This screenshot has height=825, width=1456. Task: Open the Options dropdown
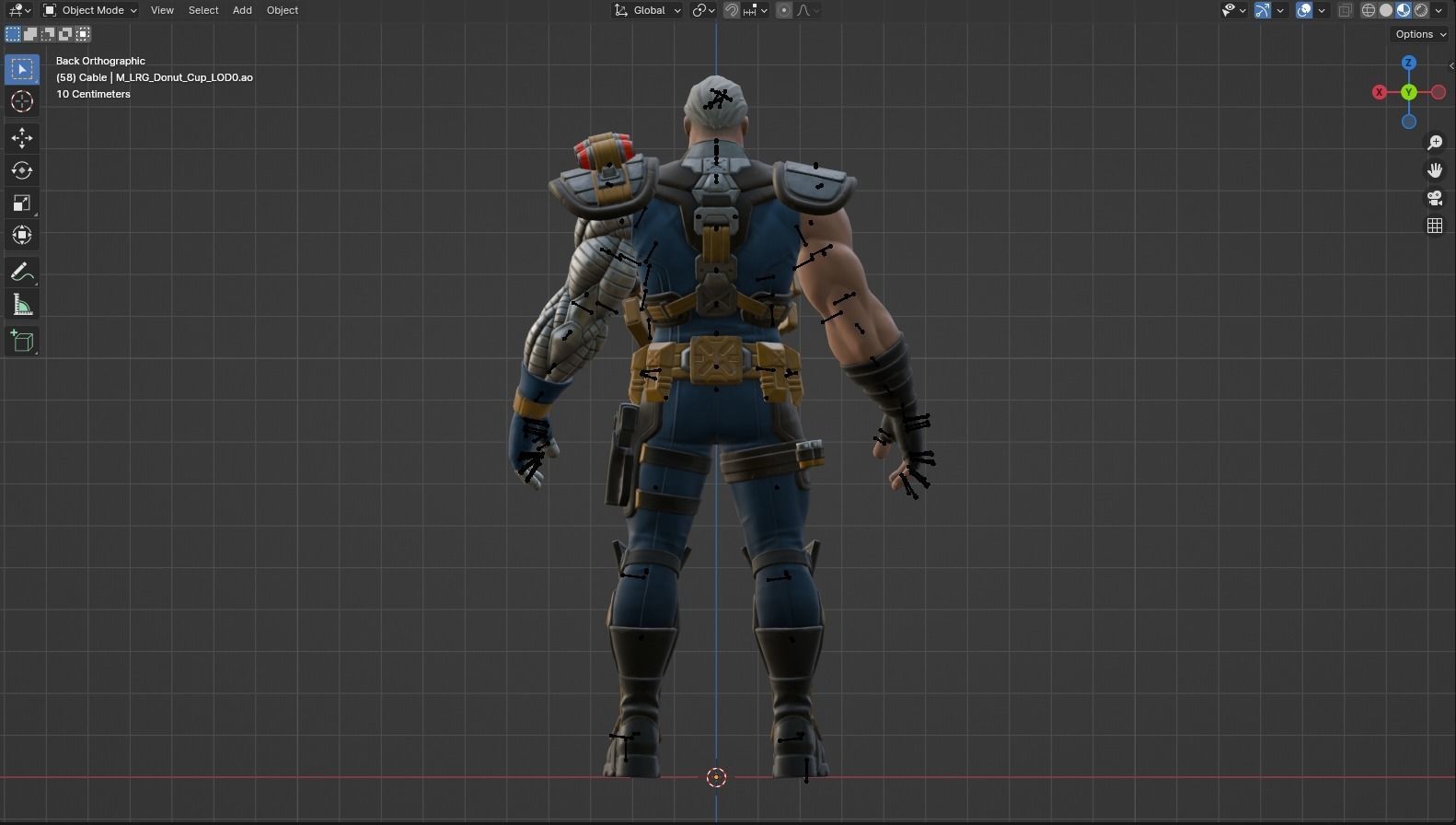click(x=1421, y=34)
